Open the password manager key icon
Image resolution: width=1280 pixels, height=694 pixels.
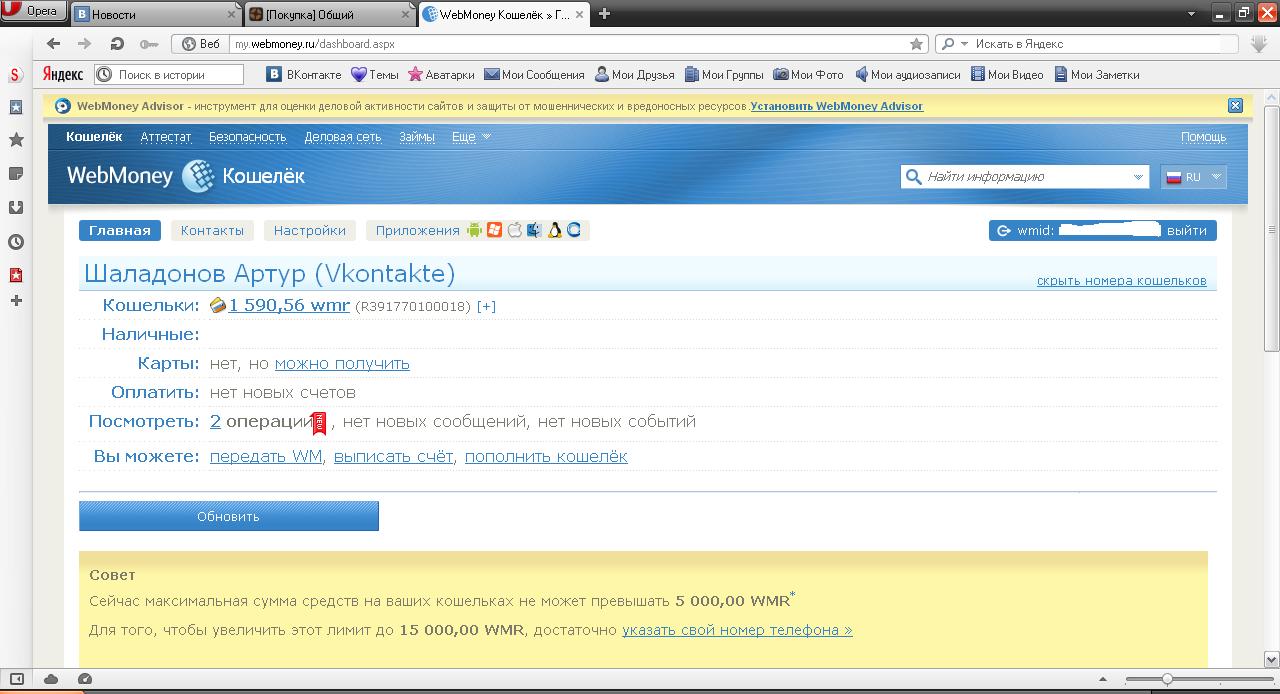click(x=149, y=44)
